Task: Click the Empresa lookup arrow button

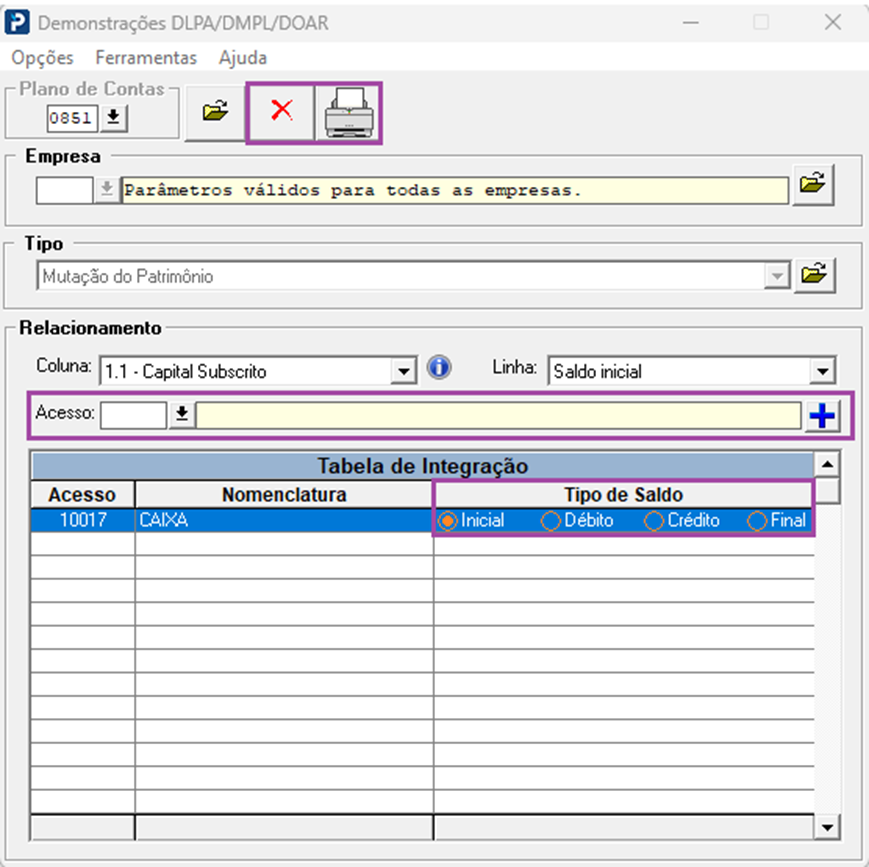Action: click(107, 190)
